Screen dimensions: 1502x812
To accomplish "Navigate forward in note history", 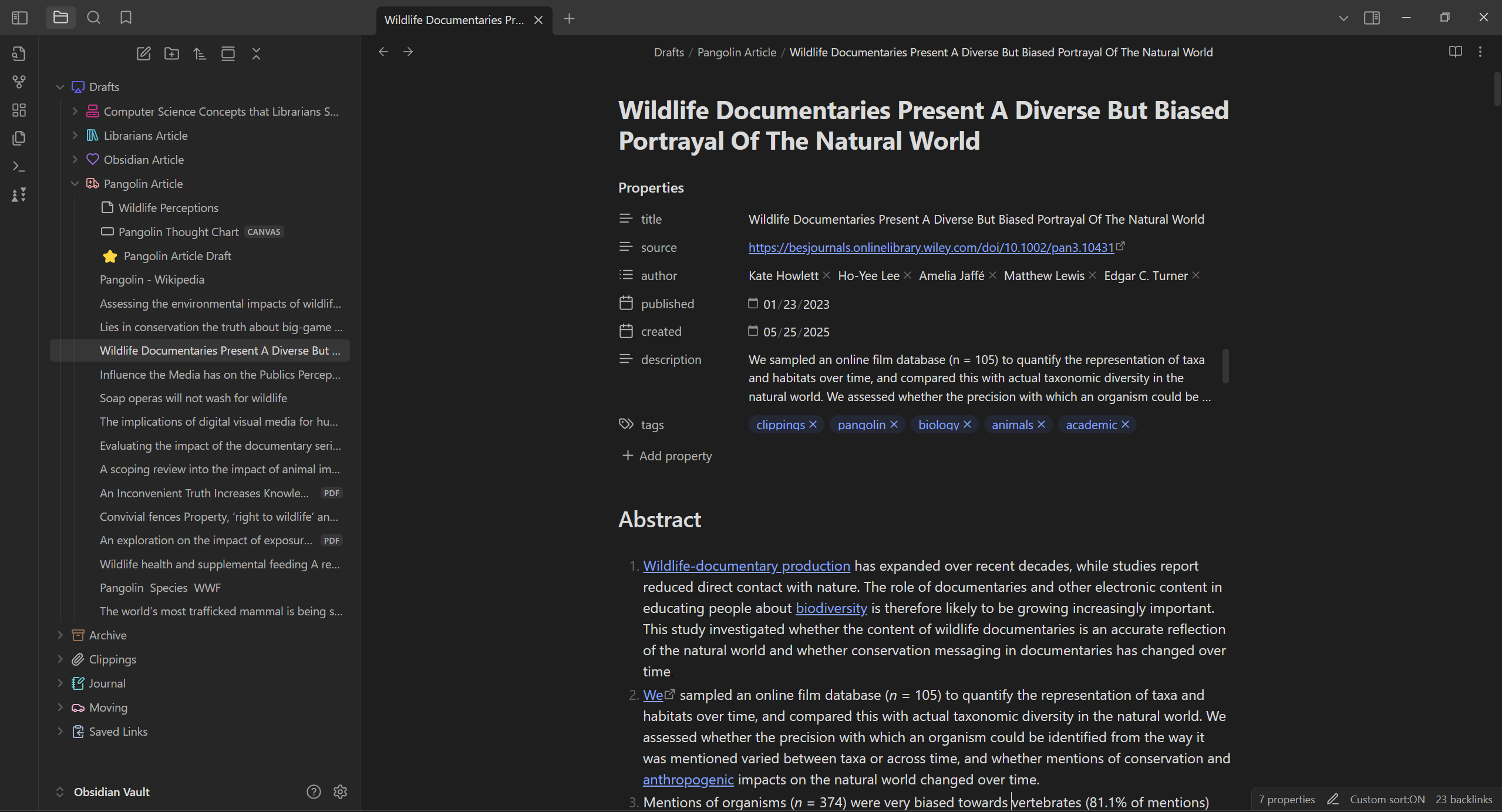I will point(408,52).
